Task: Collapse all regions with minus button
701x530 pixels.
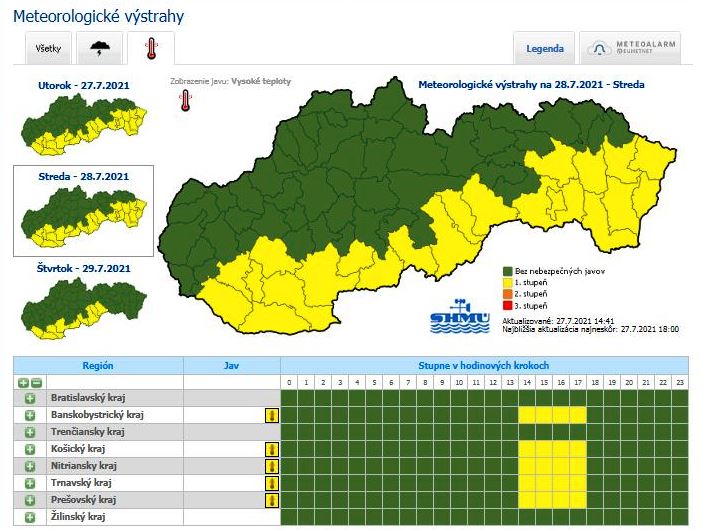Action: 36,382
